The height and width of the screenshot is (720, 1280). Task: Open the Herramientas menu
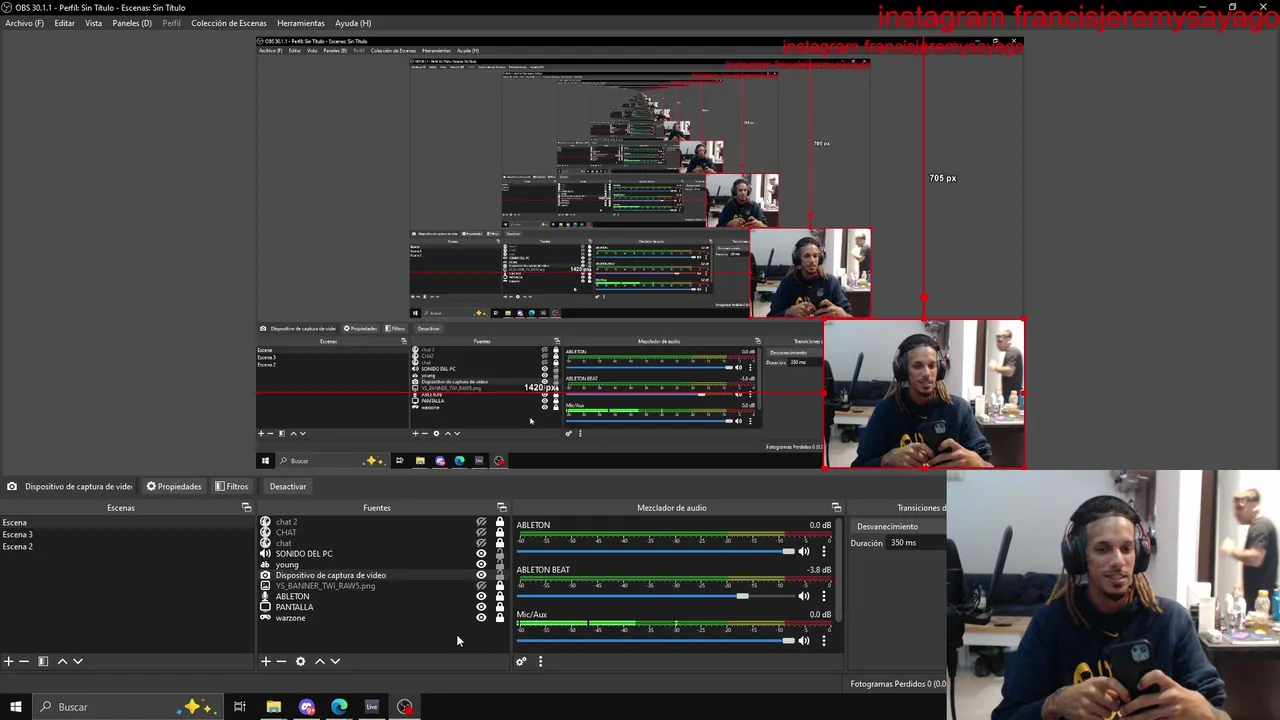(301, 23)
